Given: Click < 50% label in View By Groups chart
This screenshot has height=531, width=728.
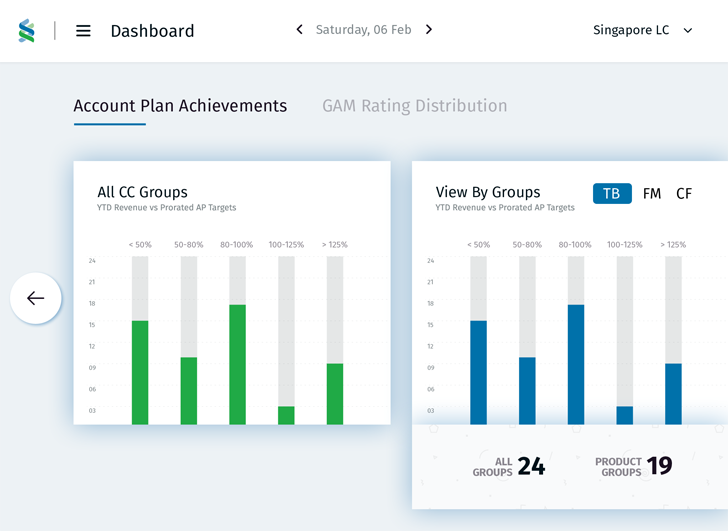Looking at the screenshot, I should 479,245.
